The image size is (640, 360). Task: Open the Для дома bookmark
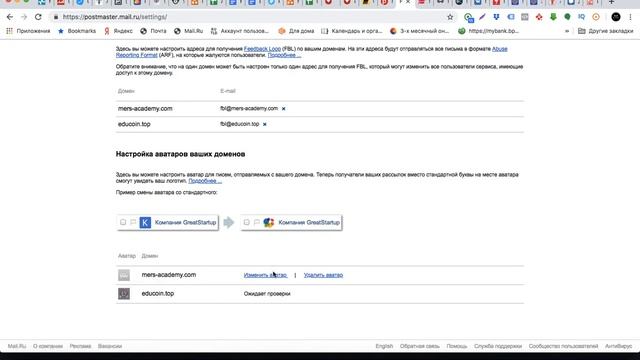[x=296, y=31]
